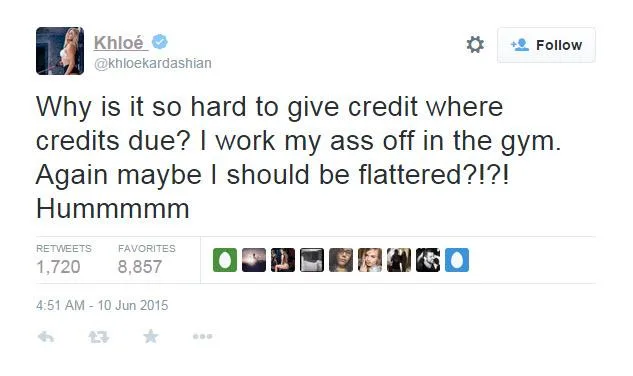This screenshot has width=633, height=376.
Task: Click the grayscale avatar in favoriters row
Action: pos(312,260)
